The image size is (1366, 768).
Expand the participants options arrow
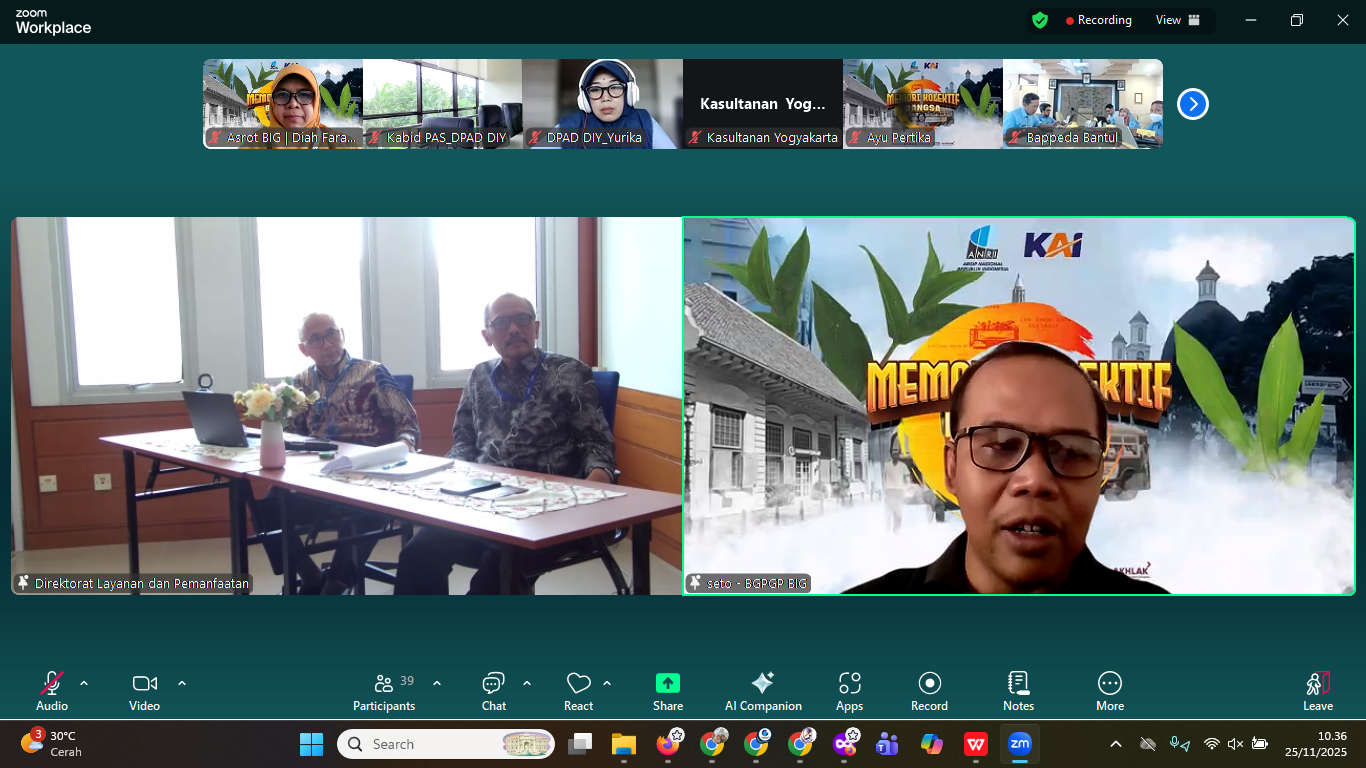pos(437,683)
